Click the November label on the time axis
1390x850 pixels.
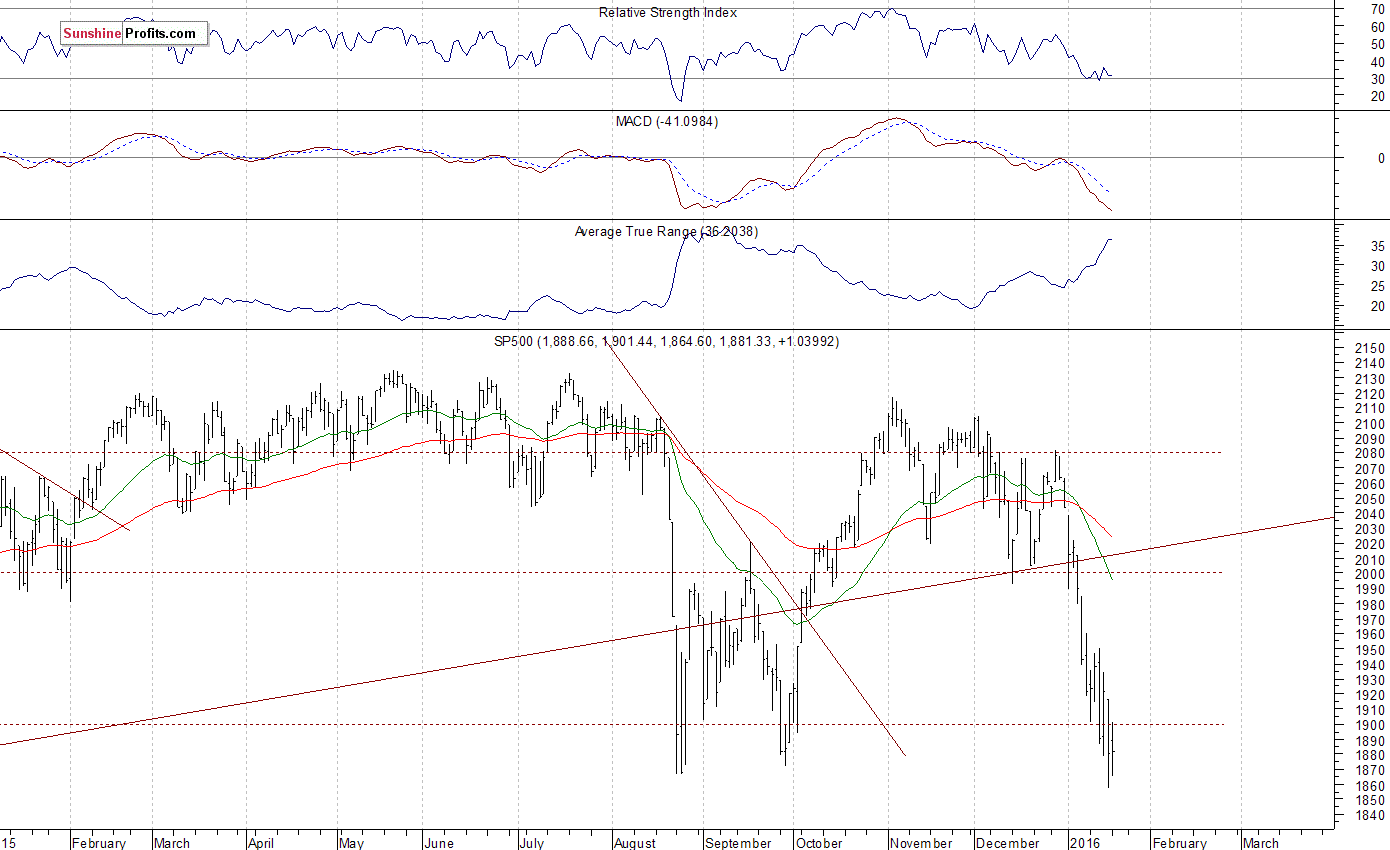pos(921,843)
